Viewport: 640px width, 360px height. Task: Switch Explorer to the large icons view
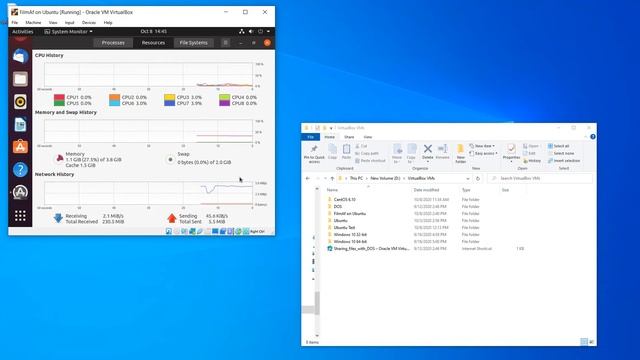pos(592,342)
